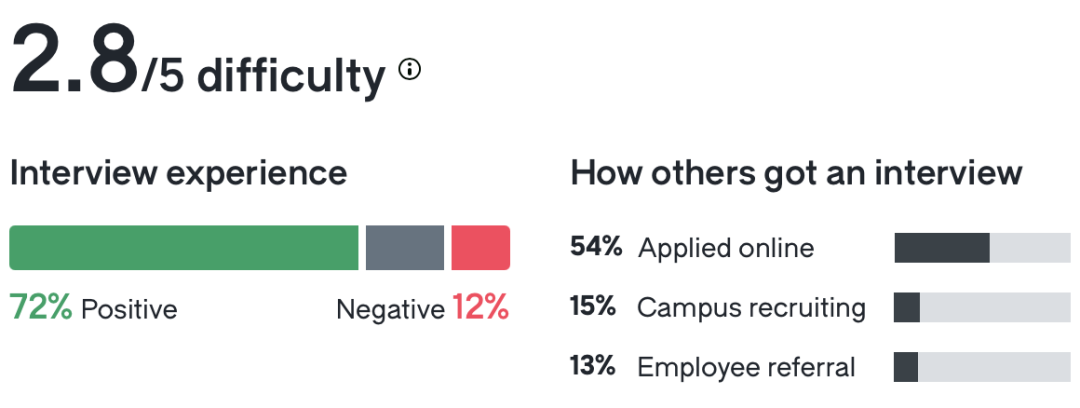Select the "Employee referral" label
The height and width of the screenshot is (408, 1080).
click(x=746, y=367)
